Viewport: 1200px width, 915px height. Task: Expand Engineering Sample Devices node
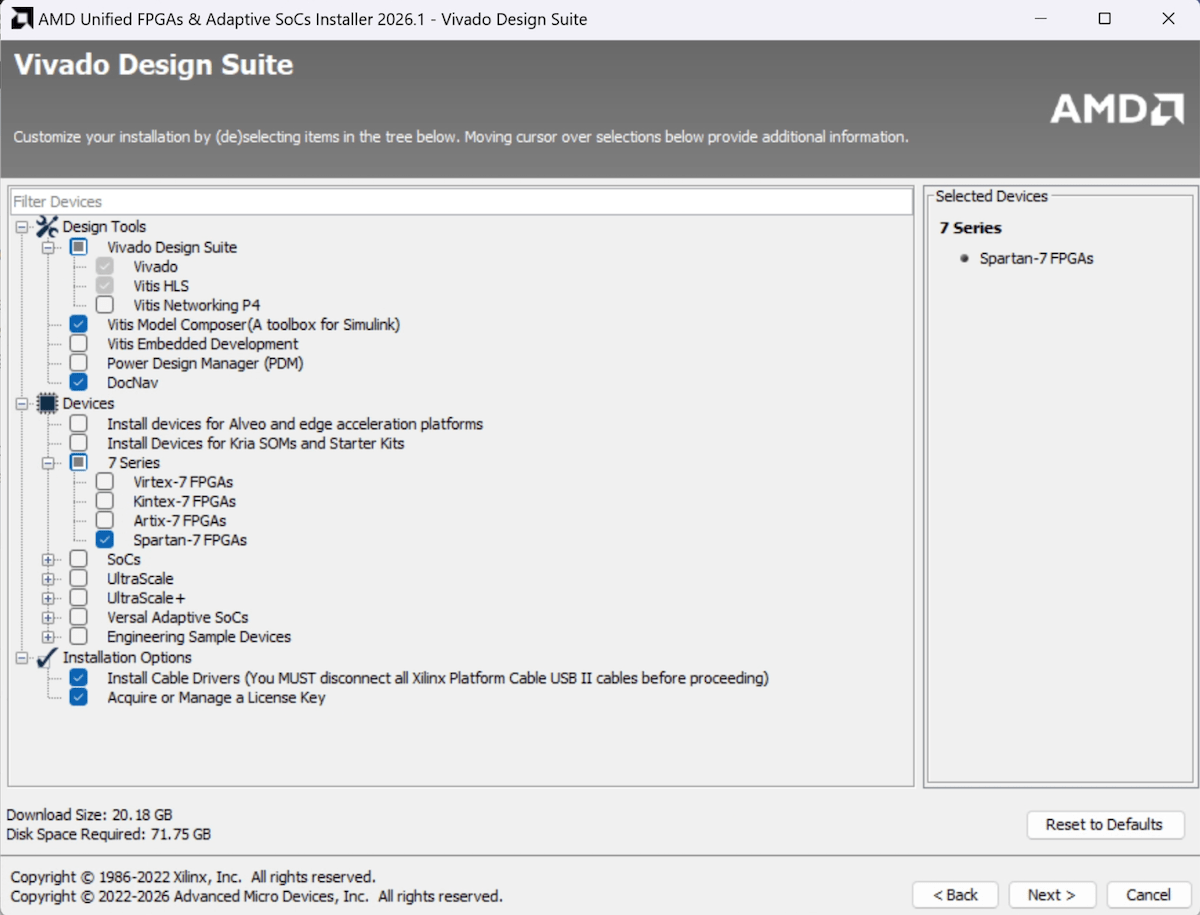pos(47,637)
